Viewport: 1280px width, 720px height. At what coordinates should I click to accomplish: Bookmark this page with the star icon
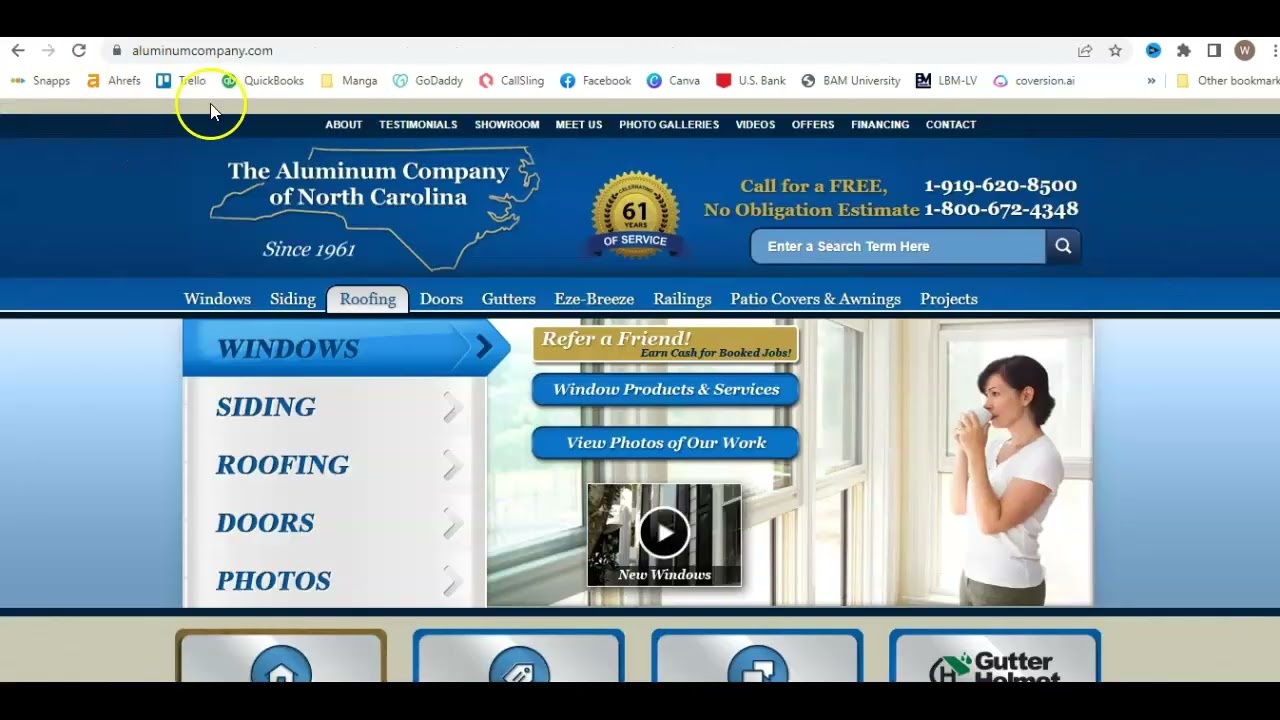1115,50
